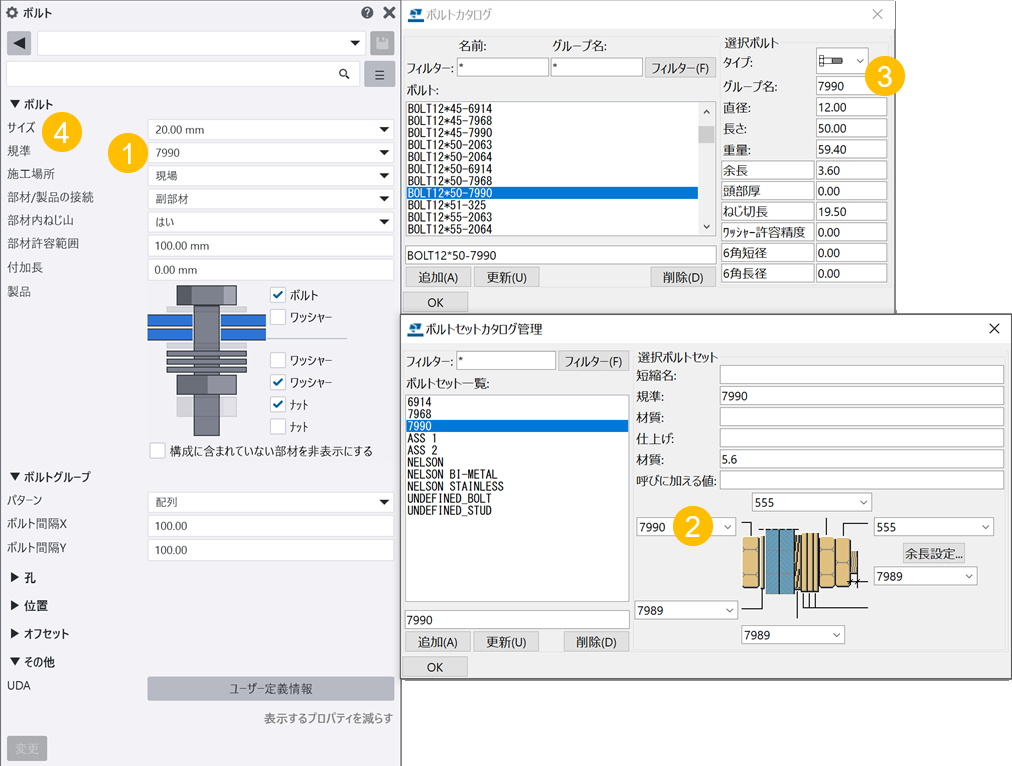Click the 直径 input field showing 12.00
The image size is (1012, 766).
click(x=851, y=107)
